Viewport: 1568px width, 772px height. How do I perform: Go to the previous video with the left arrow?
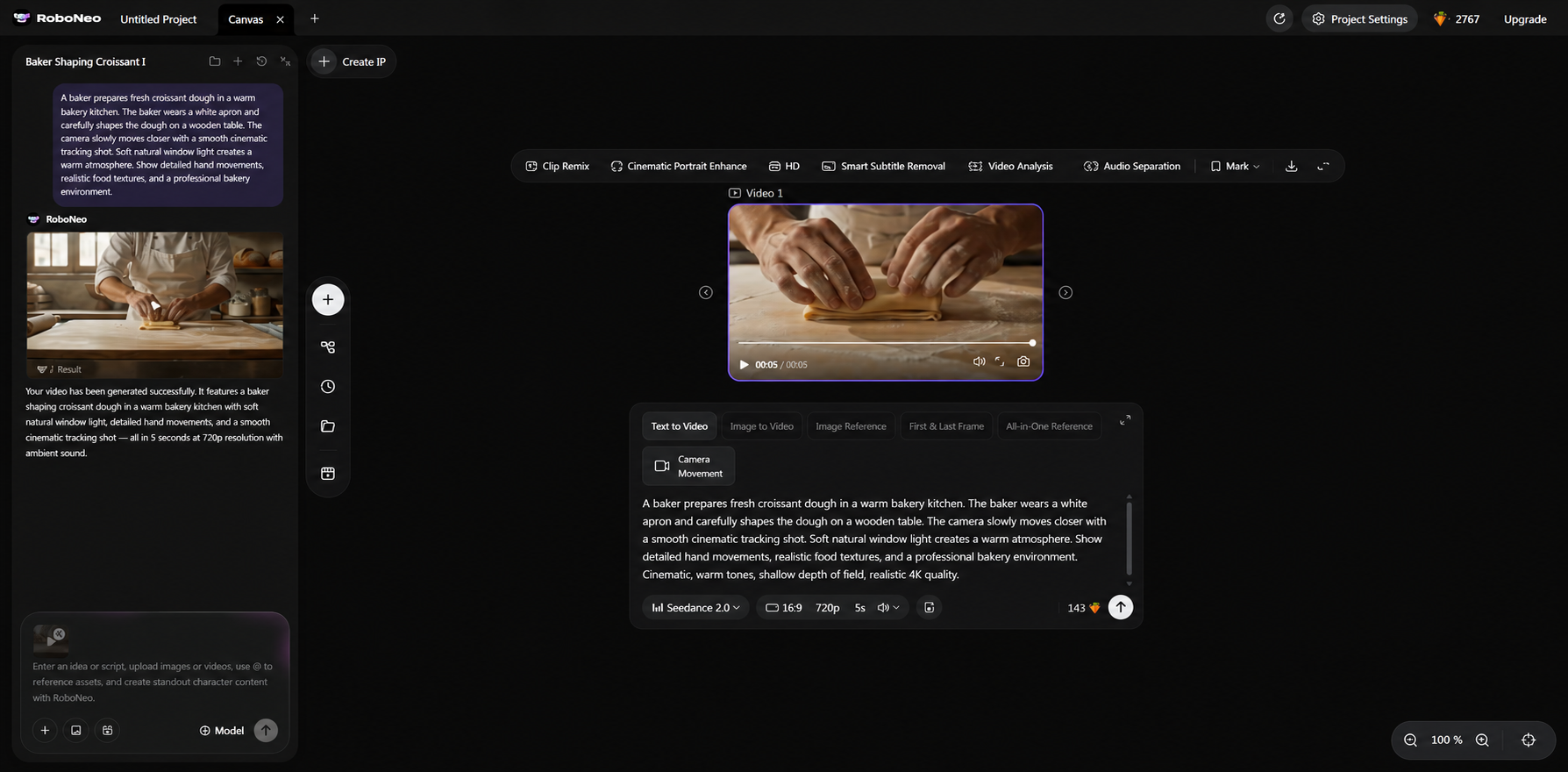[706, 292]
